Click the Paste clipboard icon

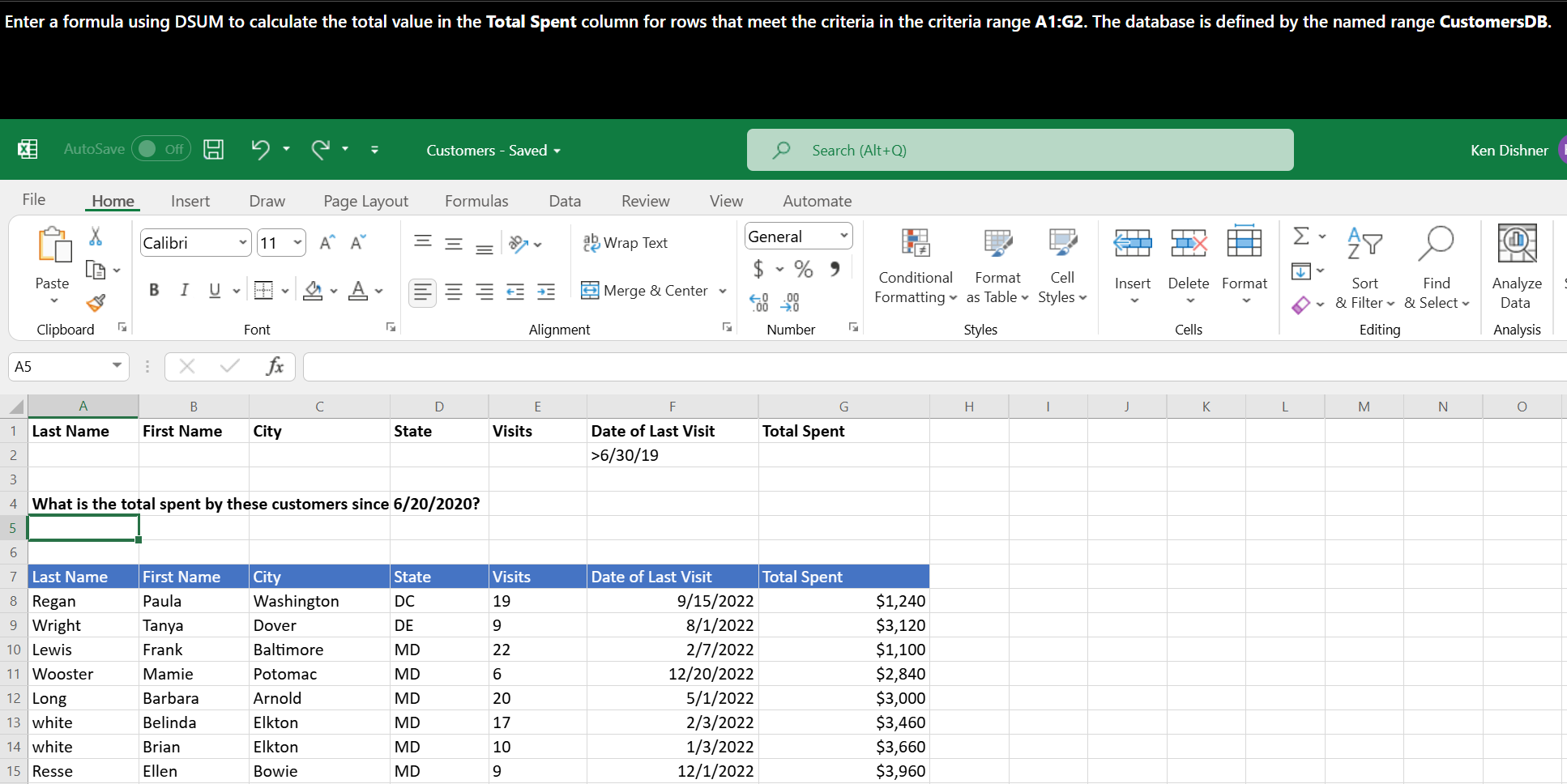click(x=53, y=245)
